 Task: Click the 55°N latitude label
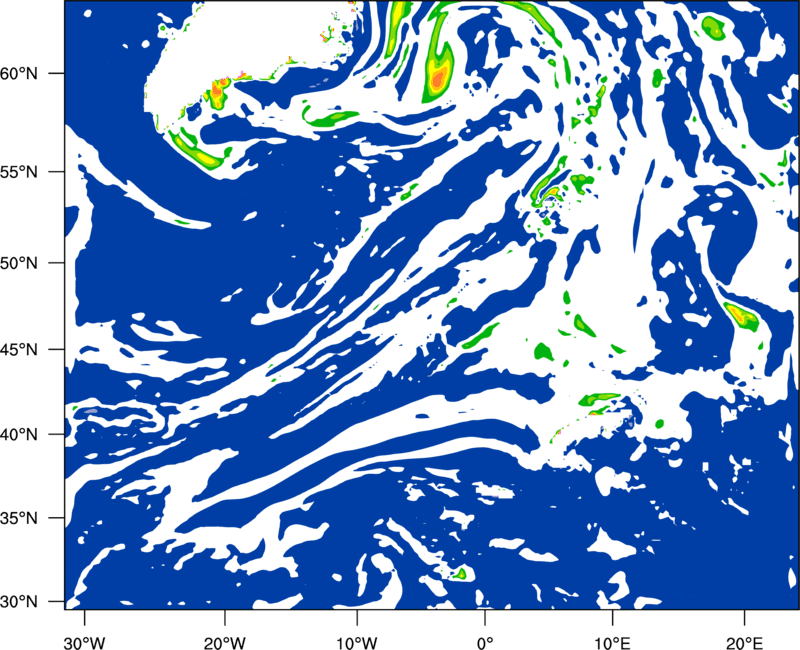[19, 172]
